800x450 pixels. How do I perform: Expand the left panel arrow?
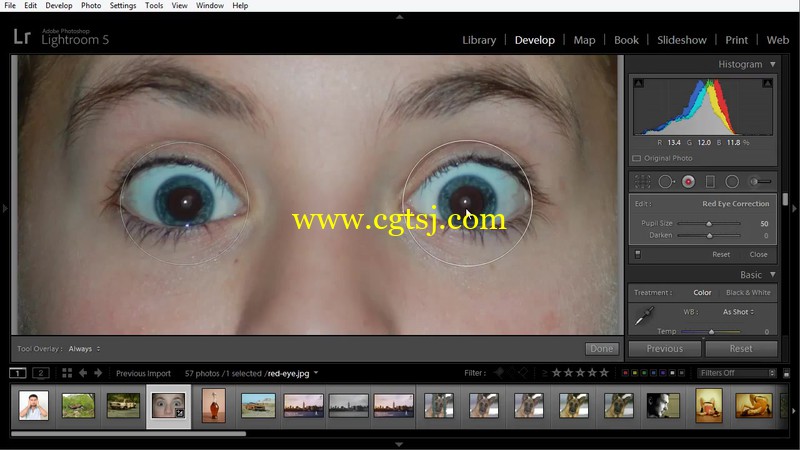[x=5, y=208]
